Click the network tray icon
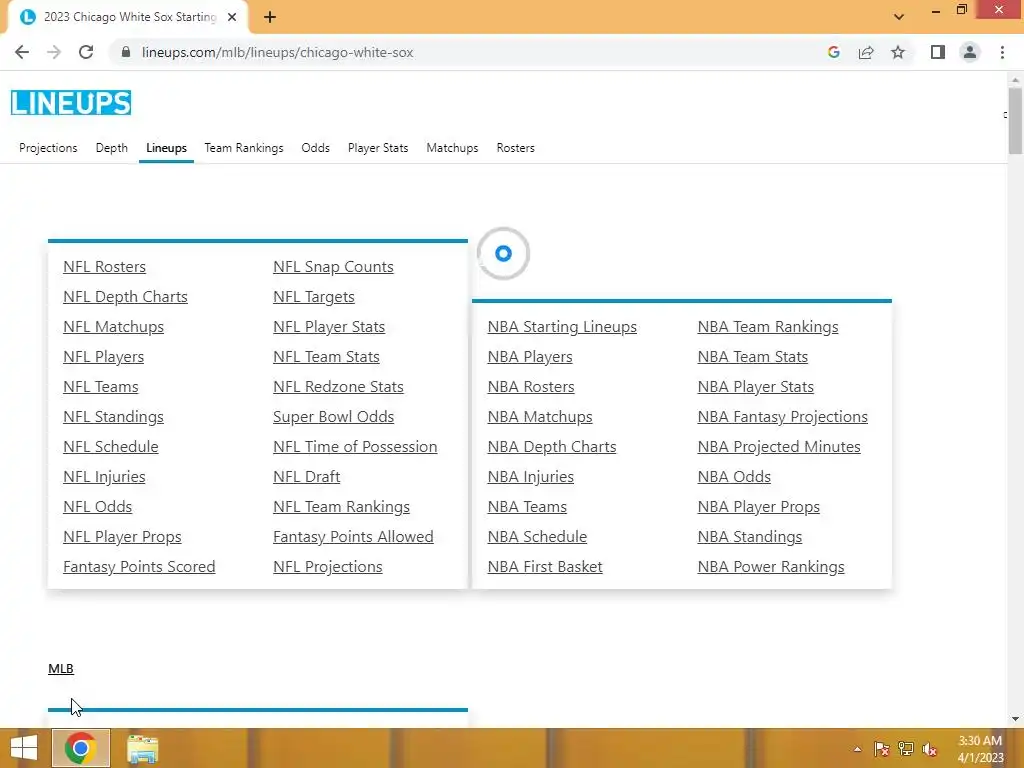 click(906, 749)
